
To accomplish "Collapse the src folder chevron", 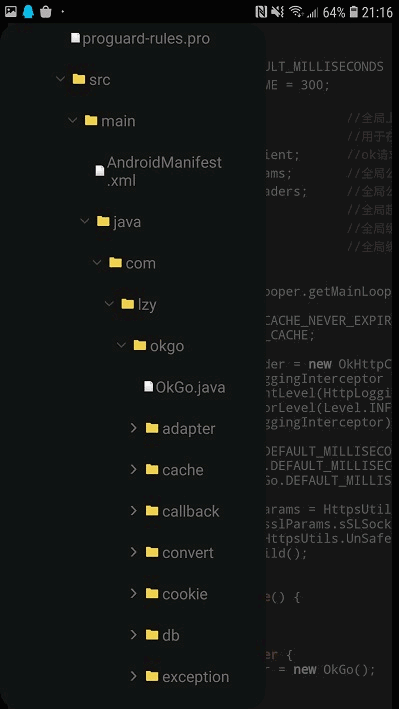I will (60, 79).
